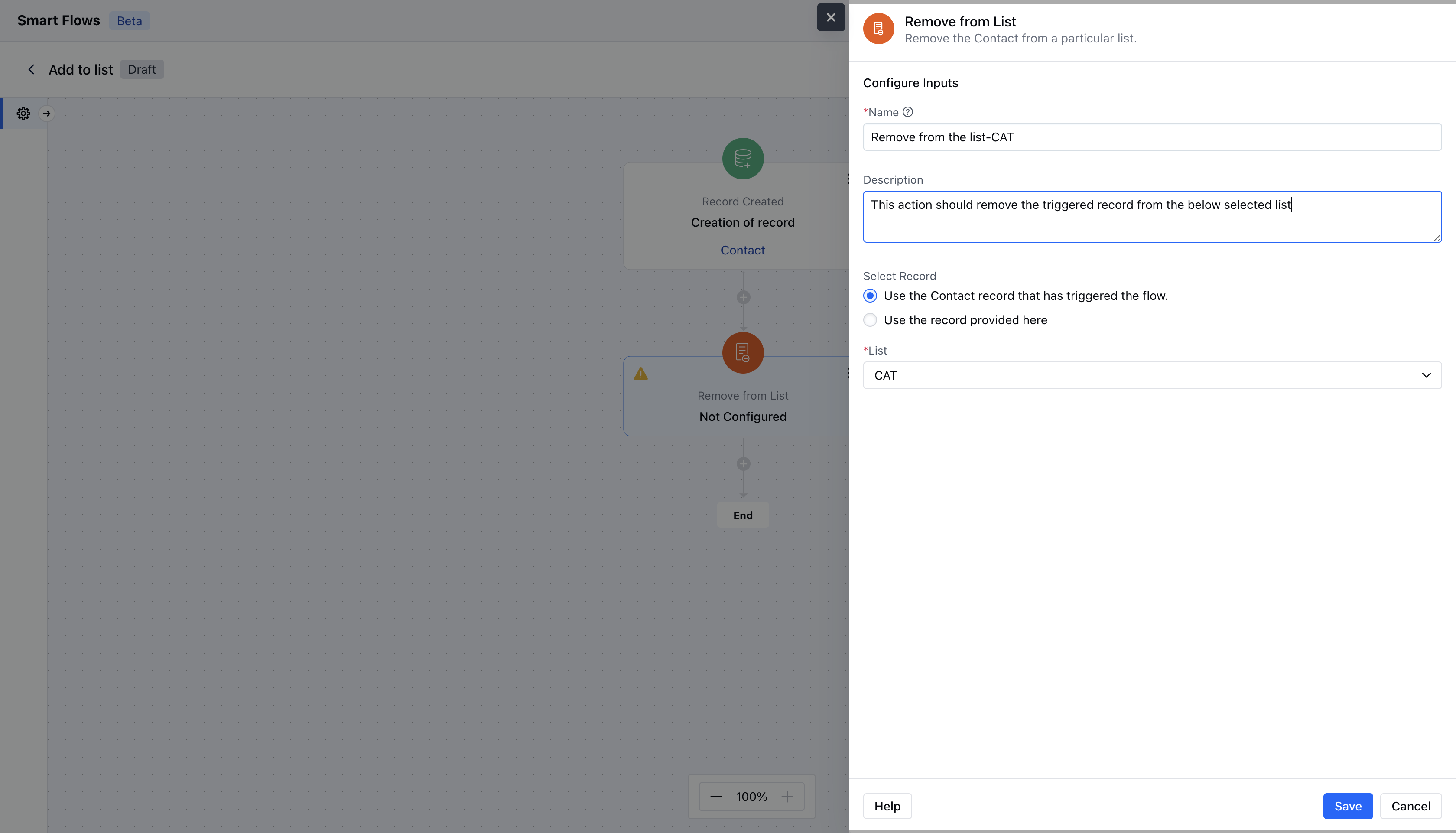
Task: Click the sidebar expand arrow icon
Action: [x=48, y=113]
